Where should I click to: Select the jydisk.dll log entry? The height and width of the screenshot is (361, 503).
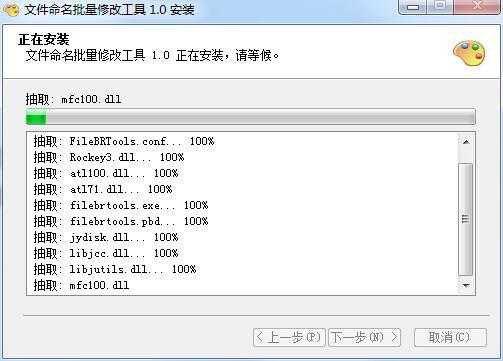click(x=106, y=237)
